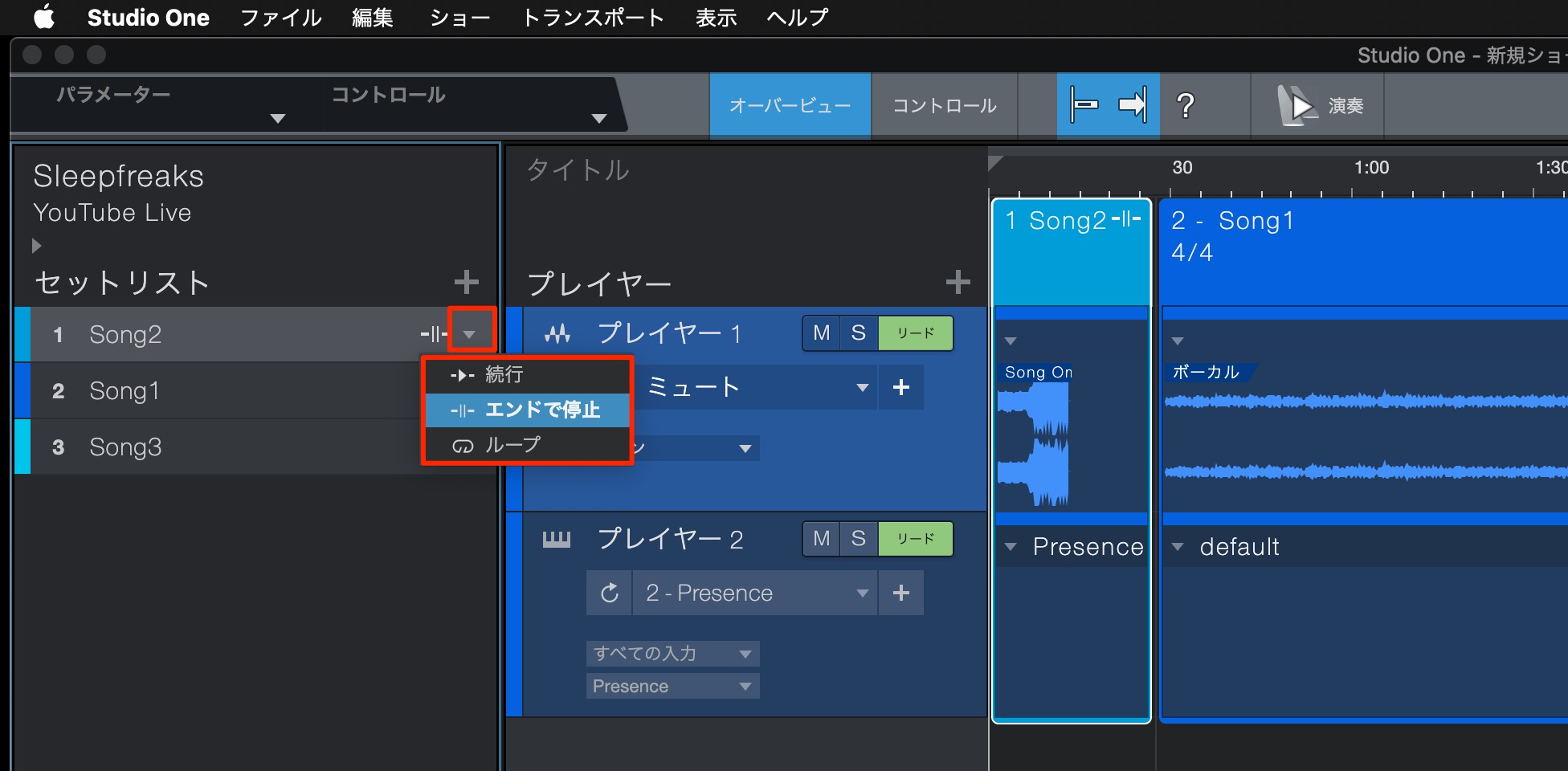Open the すべての入力 input dropdown

click(x=673, y=654)
